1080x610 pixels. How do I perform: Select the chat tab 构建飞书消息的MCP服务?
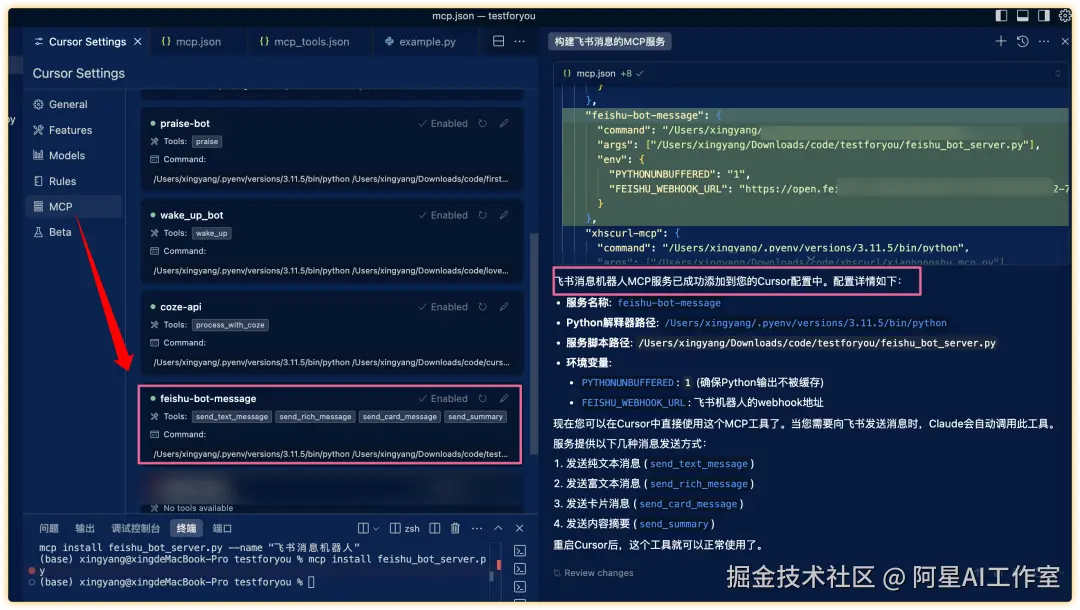click(610, 41)
